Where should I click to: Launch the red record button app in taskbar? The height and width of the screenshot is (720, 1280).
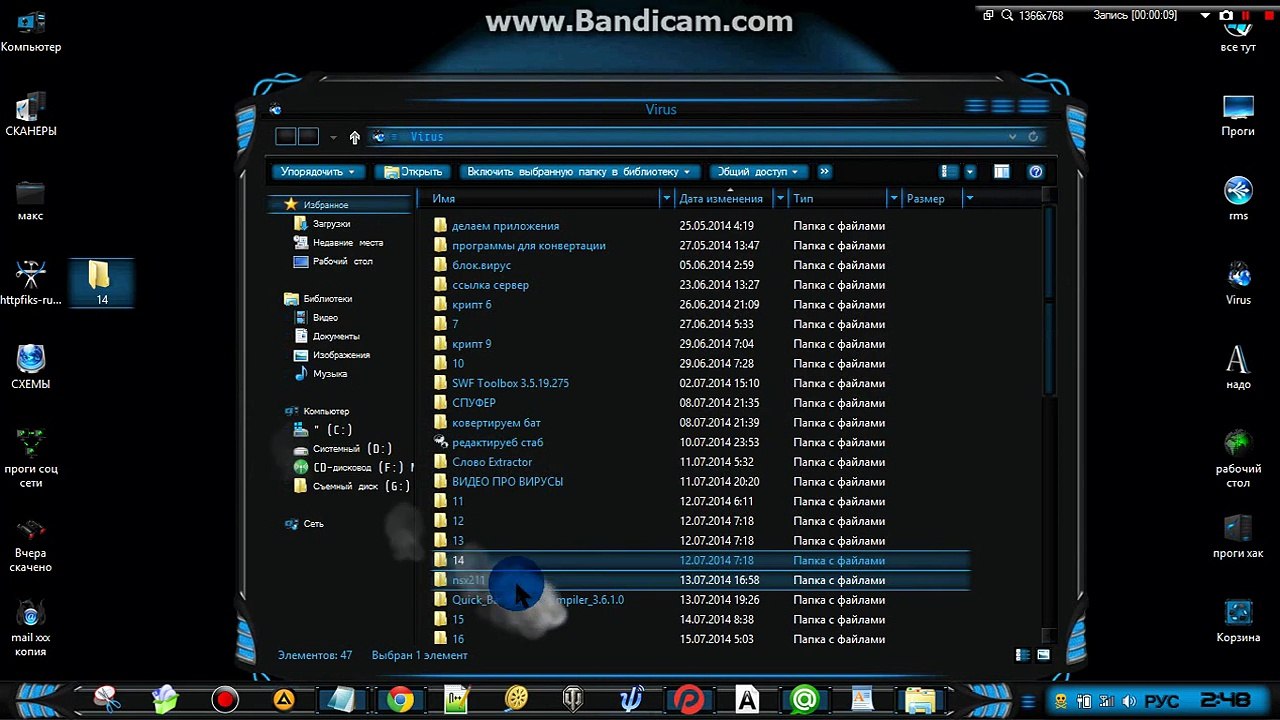[225, 699]
